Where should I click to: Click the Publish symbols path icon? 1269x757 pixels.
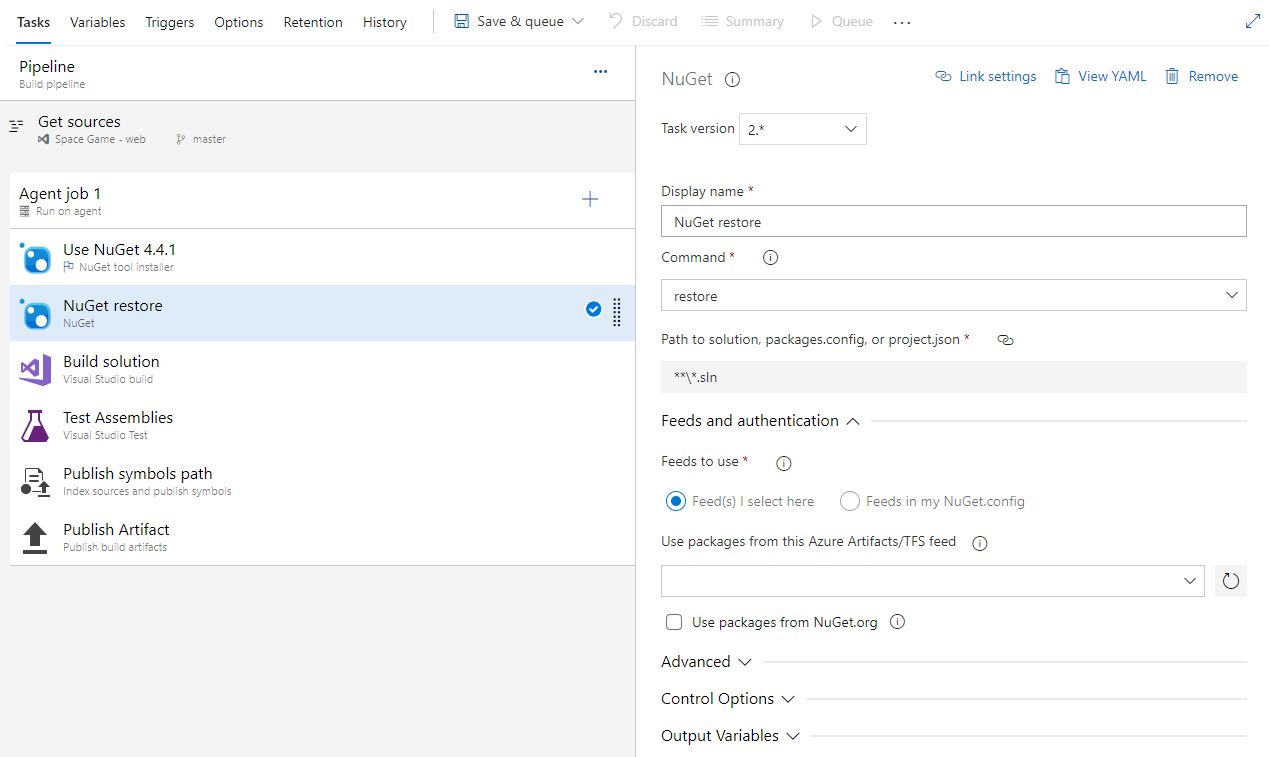click(x=35, y=482)
